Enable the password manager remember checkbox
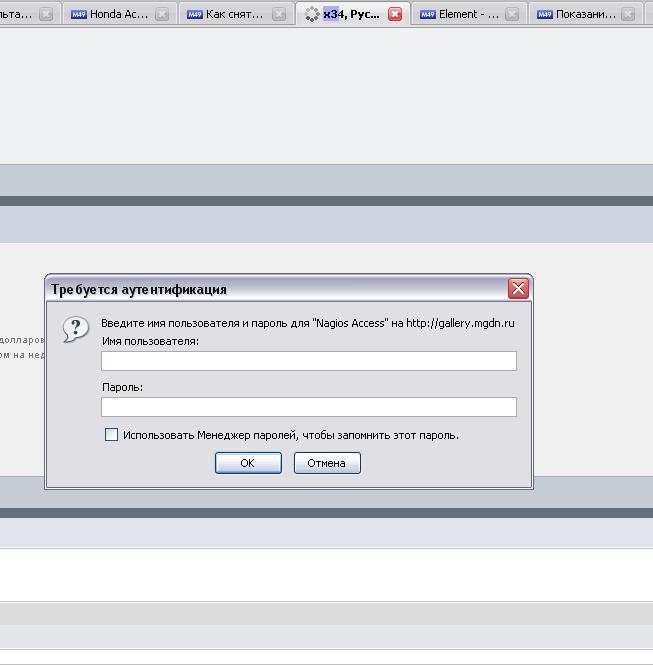Viewport: 653px width, 666px height. pyautogui.click(x=111, y=435)
